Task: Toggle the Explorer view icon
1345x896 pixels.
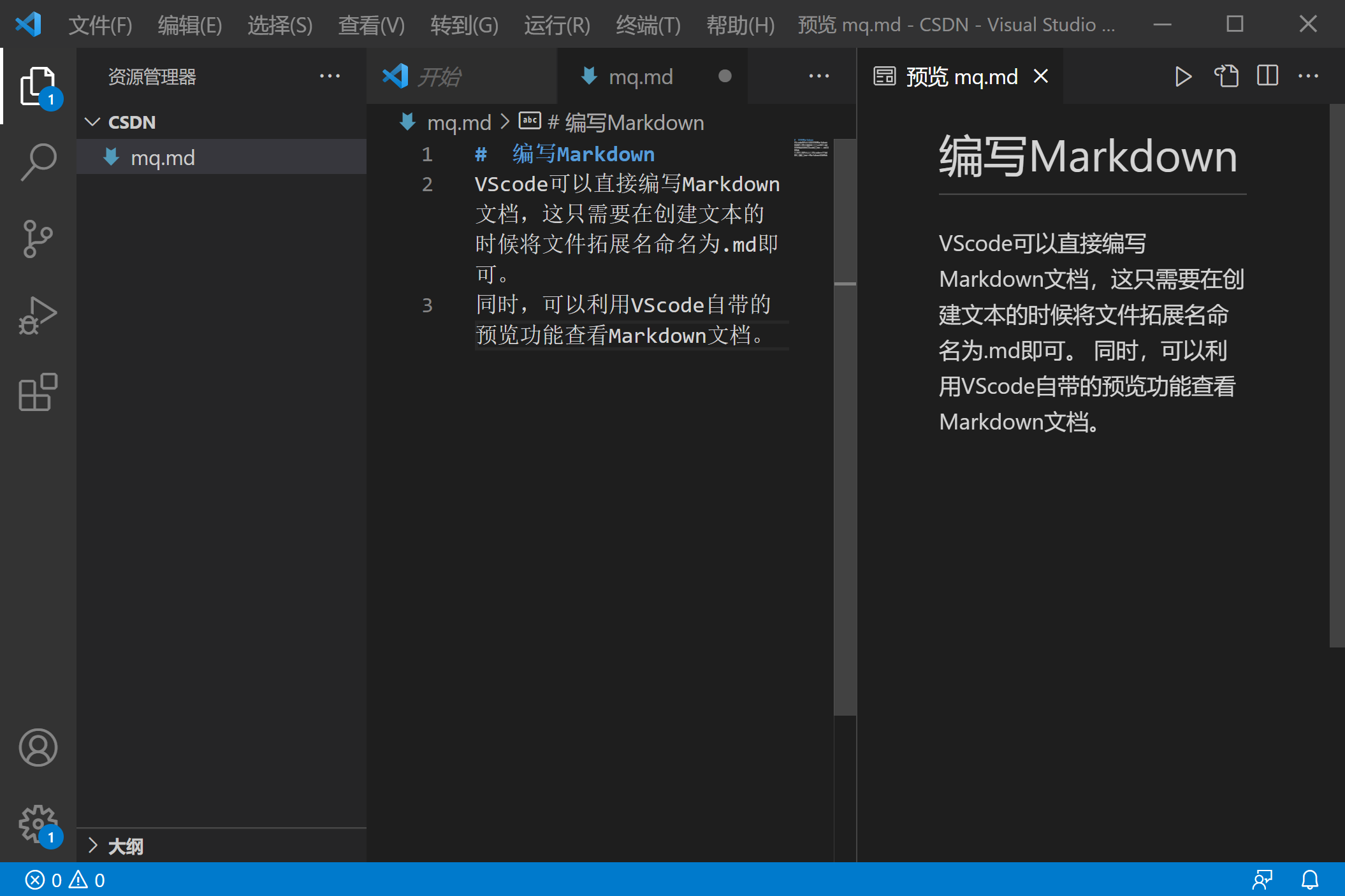Action: (x=38, y=86)
